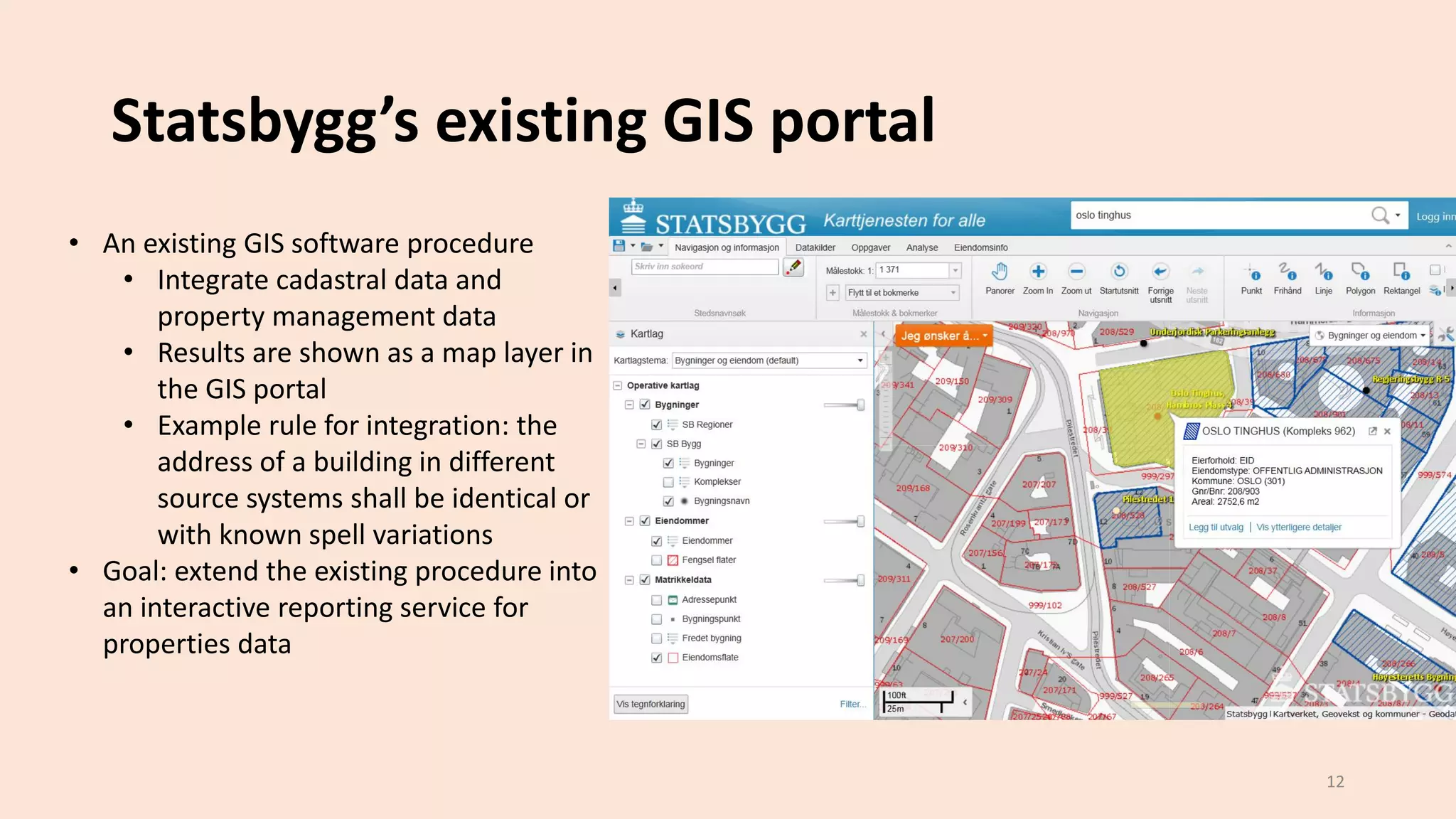This screenshot has height=819, width=1456.
Task: Toggle the Eiendomsflate layer checkbox
Action: (656, 658)
